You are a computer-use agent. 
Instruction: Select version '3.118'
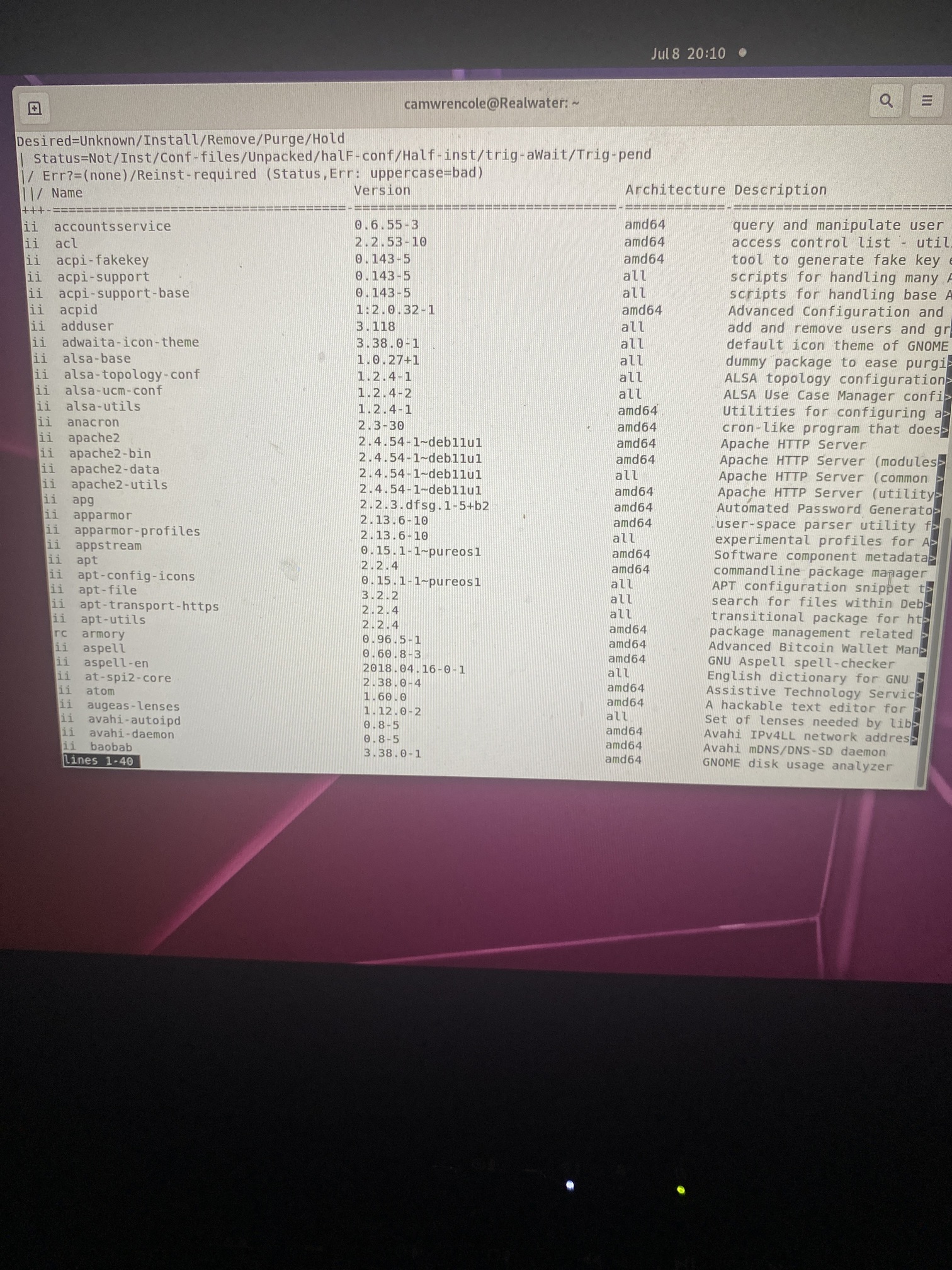coord(376,327)
